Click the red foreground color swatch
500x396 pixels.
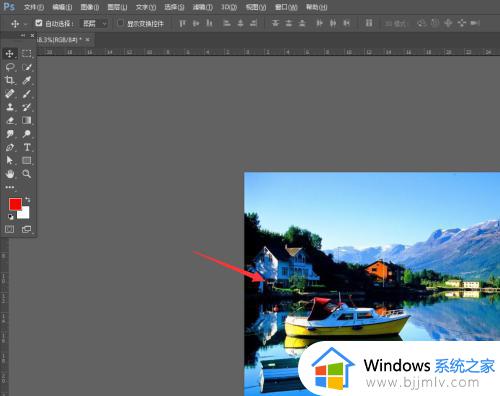click(15, 204)
